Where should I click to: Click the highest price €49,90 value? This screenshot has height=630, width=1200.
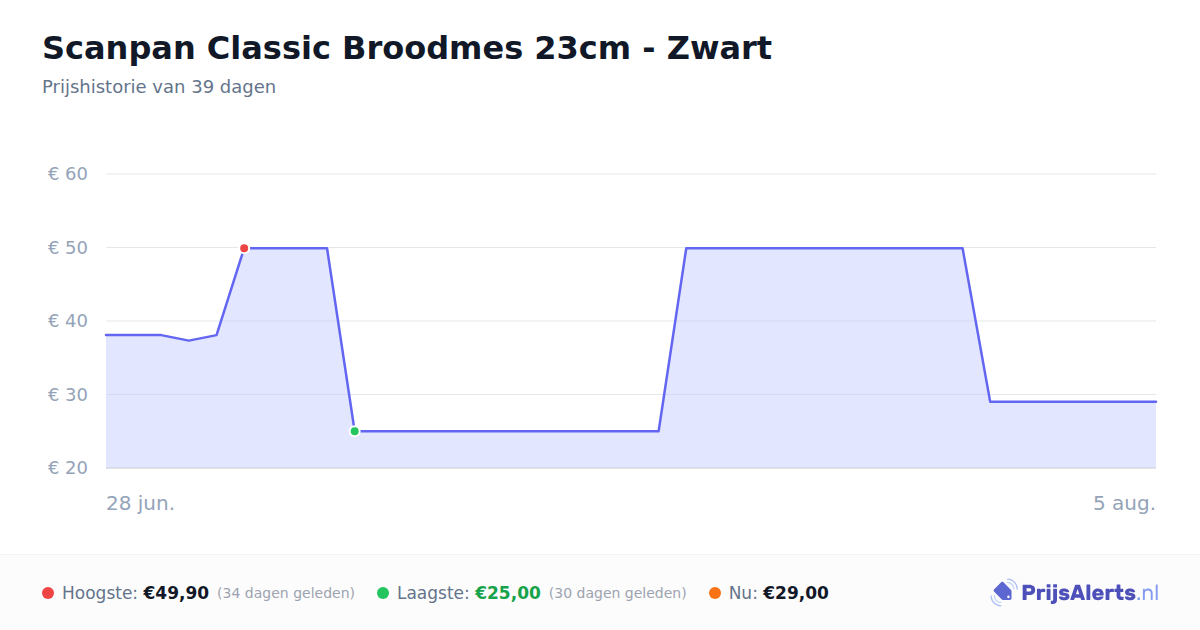pos(176,593)
